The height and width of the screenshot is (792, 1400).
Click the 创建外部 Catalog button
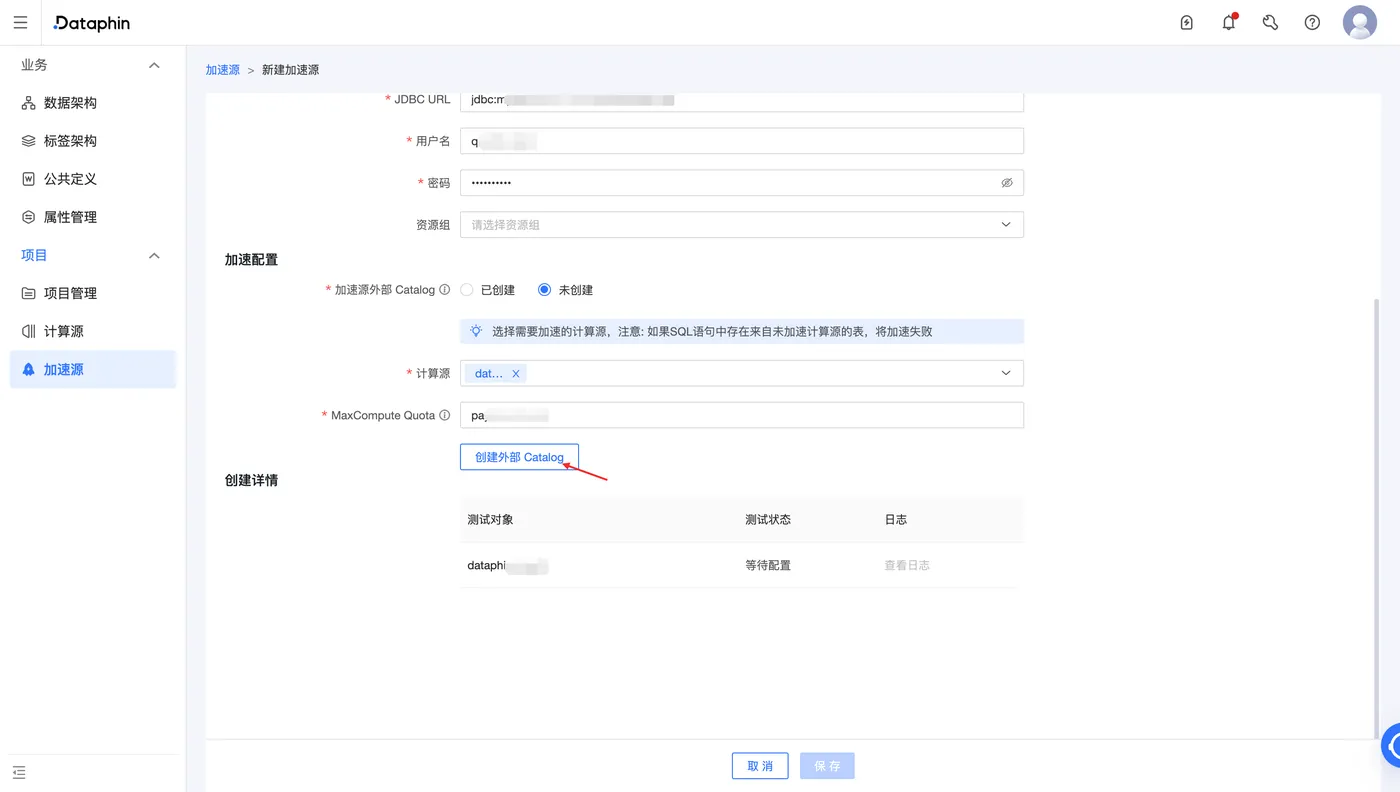[x=519, y=457]
